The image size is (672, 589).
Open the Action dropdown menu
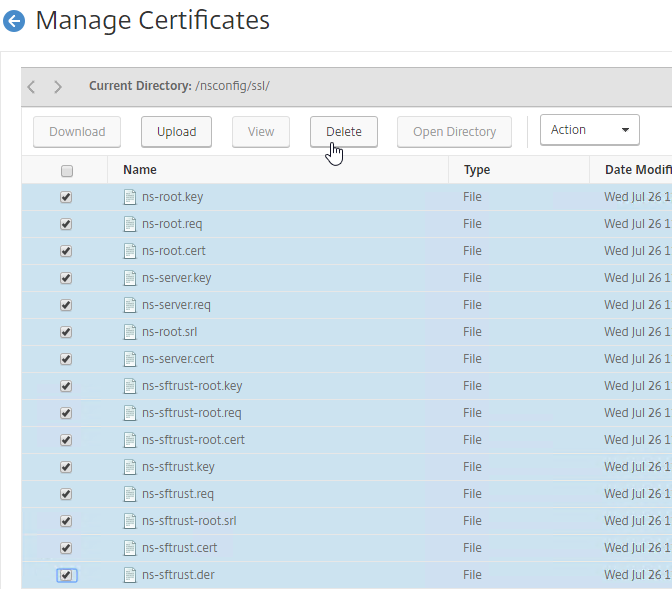590,130
